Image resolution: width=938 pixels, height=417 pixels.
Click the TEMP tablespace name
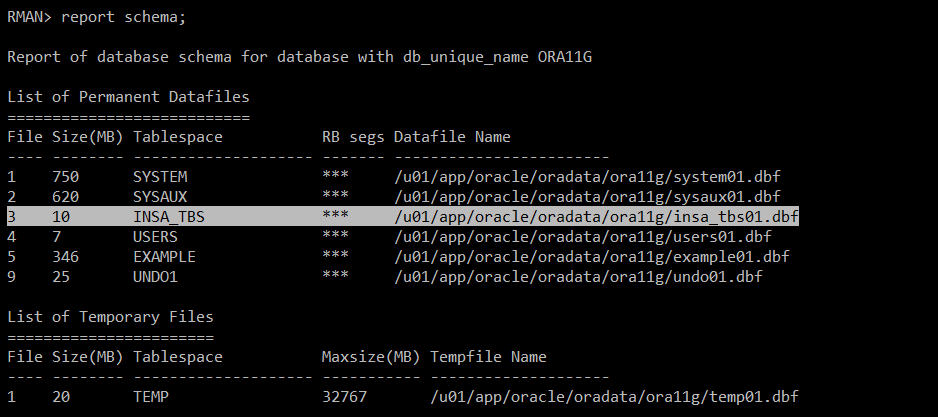tap(151, 397)
